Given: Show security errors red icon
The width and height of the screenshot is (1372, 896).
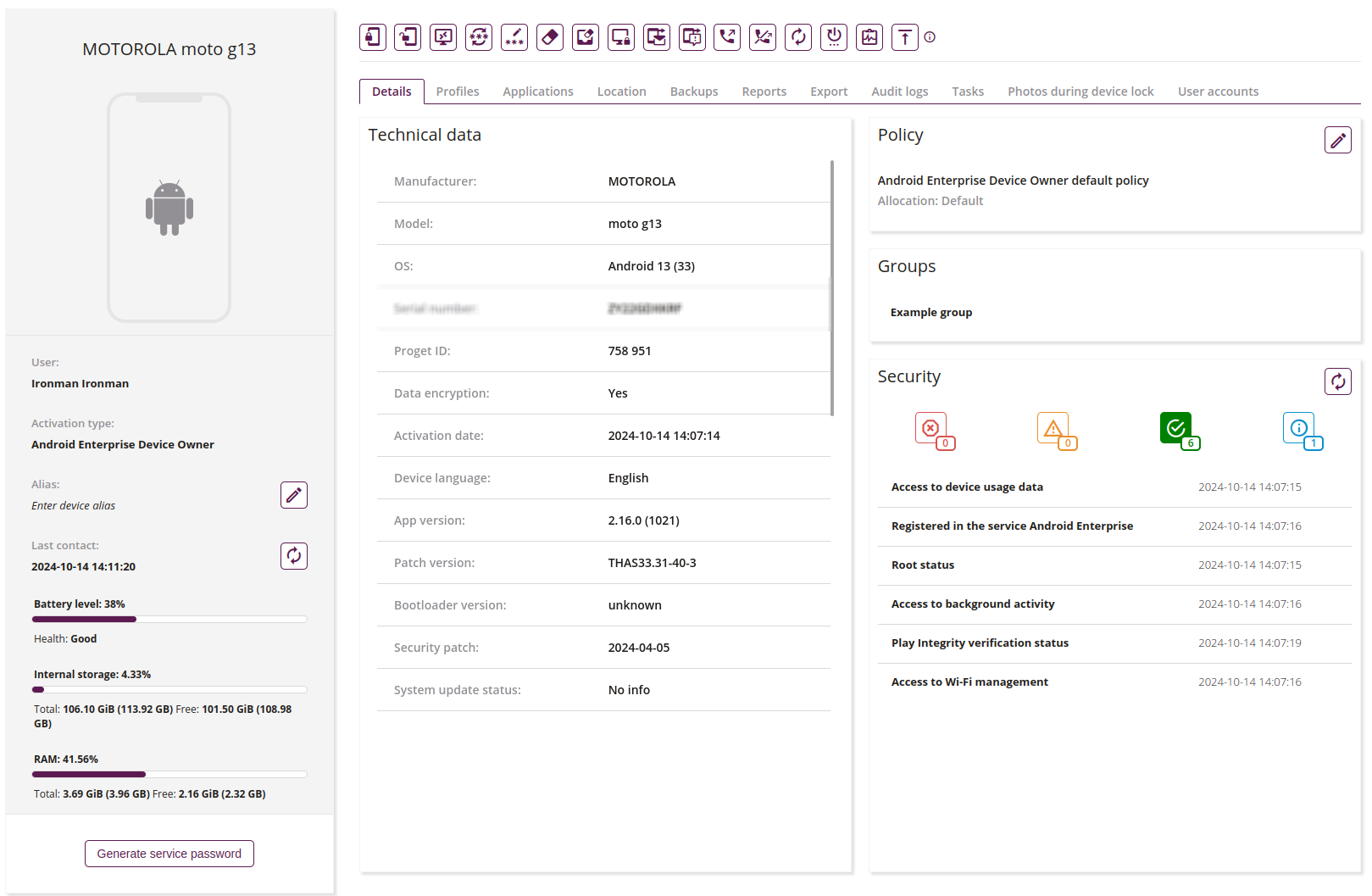Looking at the screenshot, I should (x=935, y=431).
